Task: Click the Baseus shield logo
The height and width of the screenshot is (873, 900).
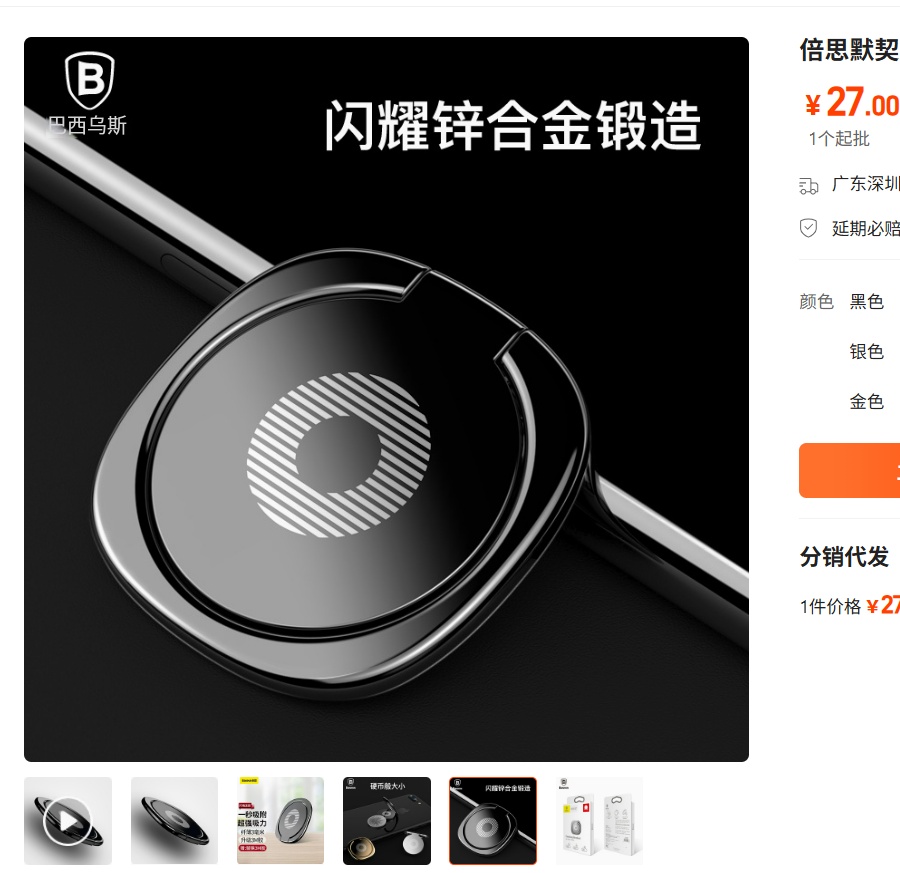Action: (90, 81)
